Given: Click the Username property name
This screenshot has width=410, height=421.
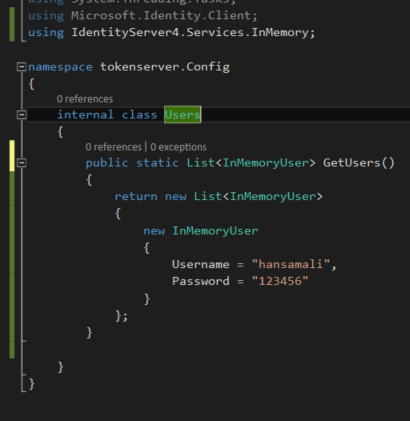Looking at the screenshot, I should click(x=201, y=264).
